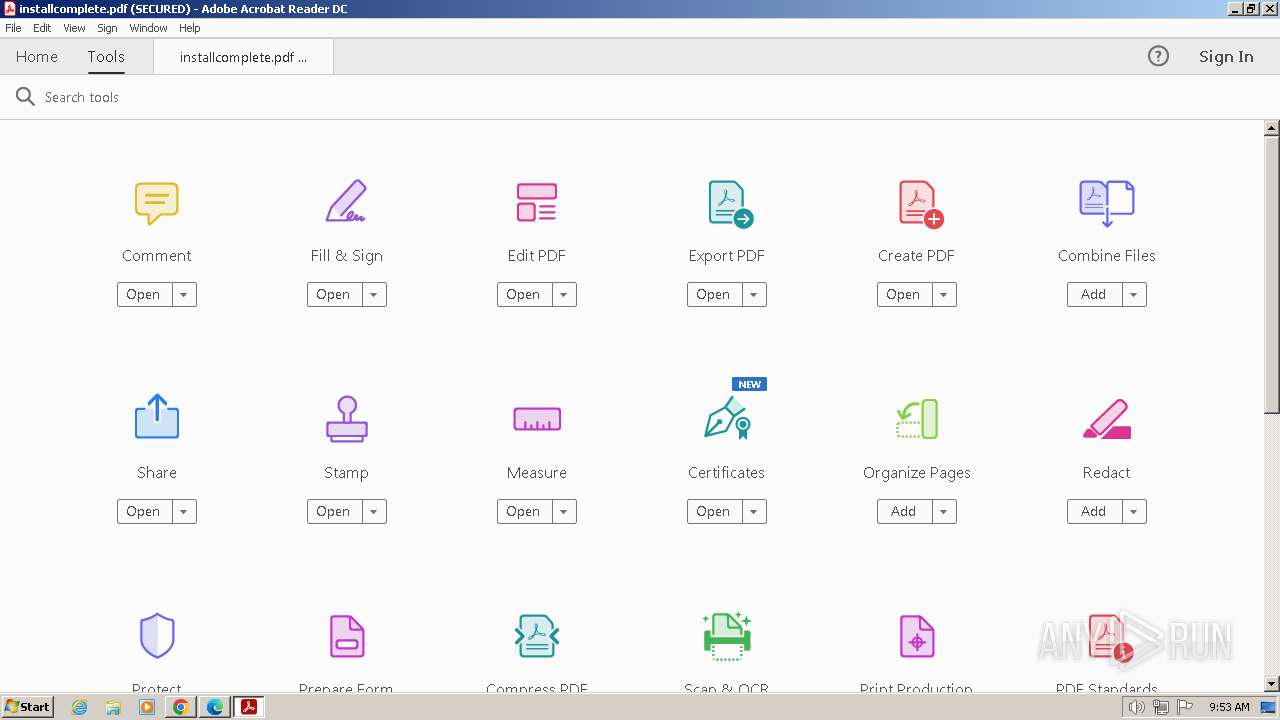Click the Sign In link
1280x720 pixels.
pyautogui.click(x=1226, y=56)
